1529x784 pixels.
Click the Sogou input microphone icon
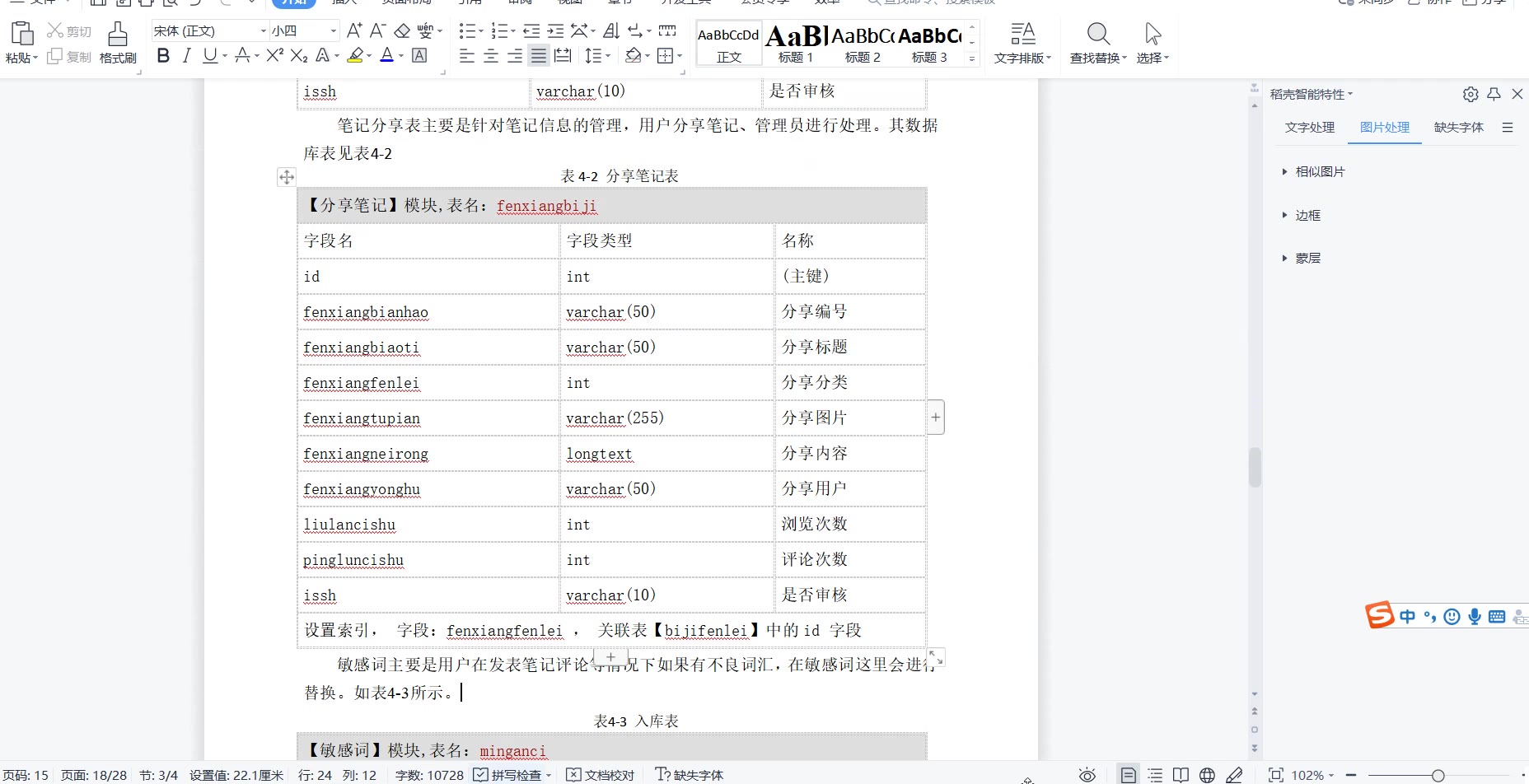[1475, 617]
